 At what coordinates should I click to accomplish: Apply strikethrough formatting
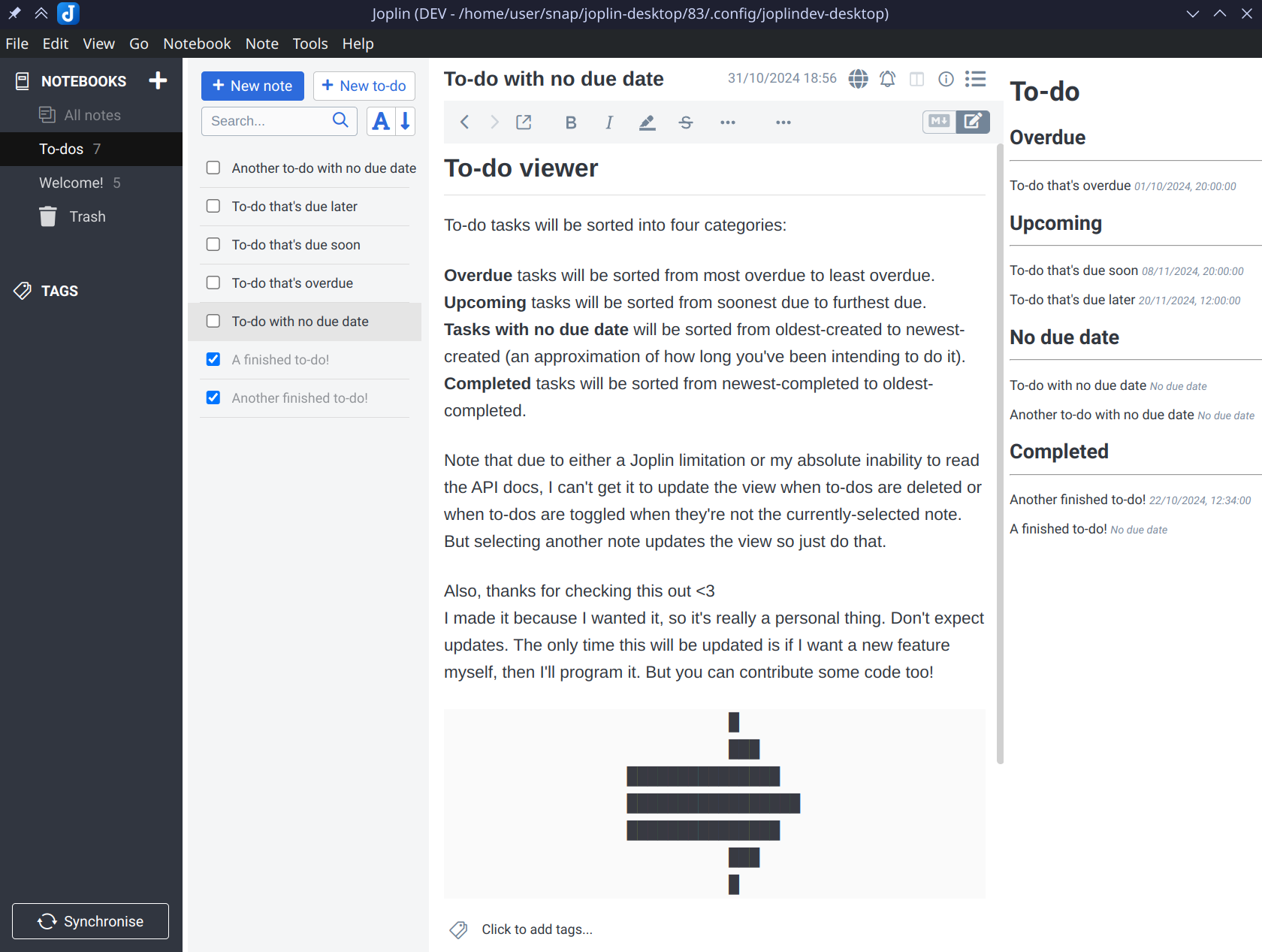coord(685,122)
